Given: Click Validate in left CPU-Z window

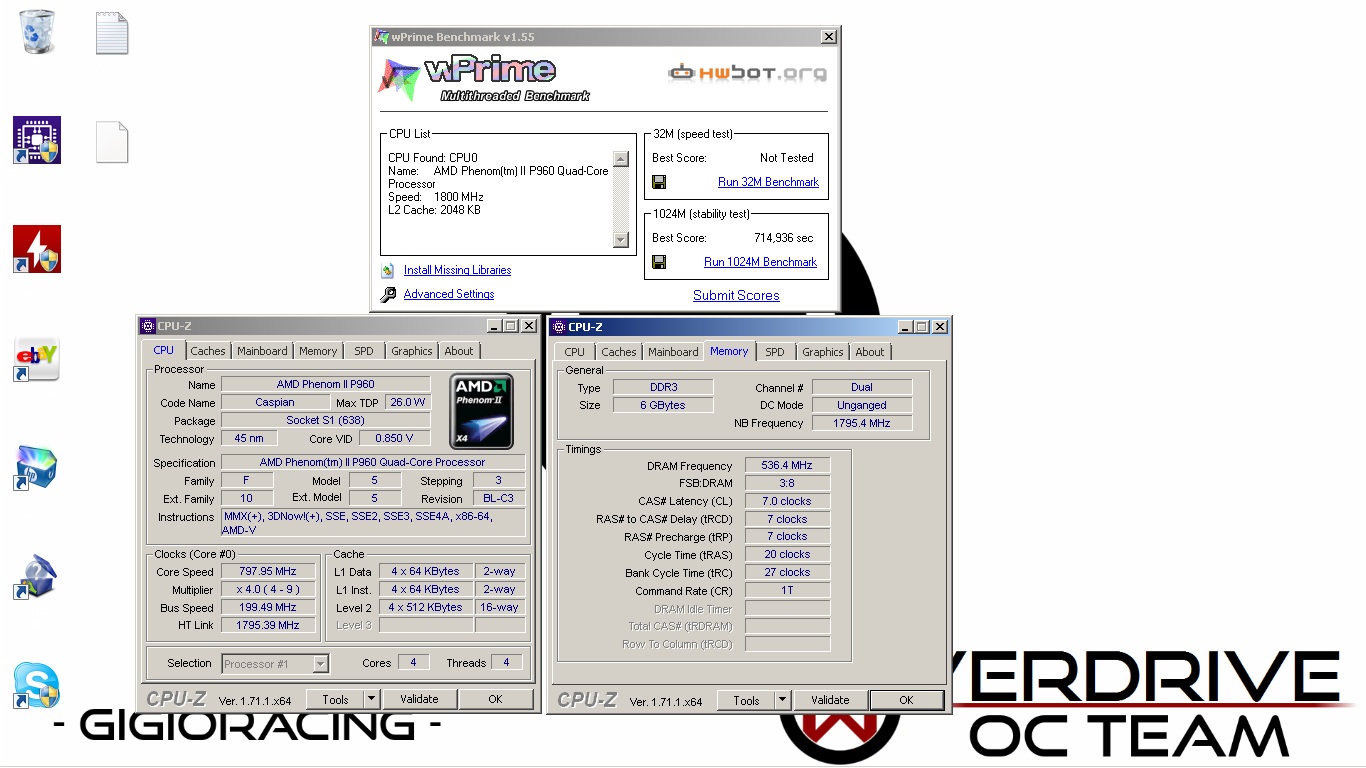Looking at the screenshot, I should (420, 699).
